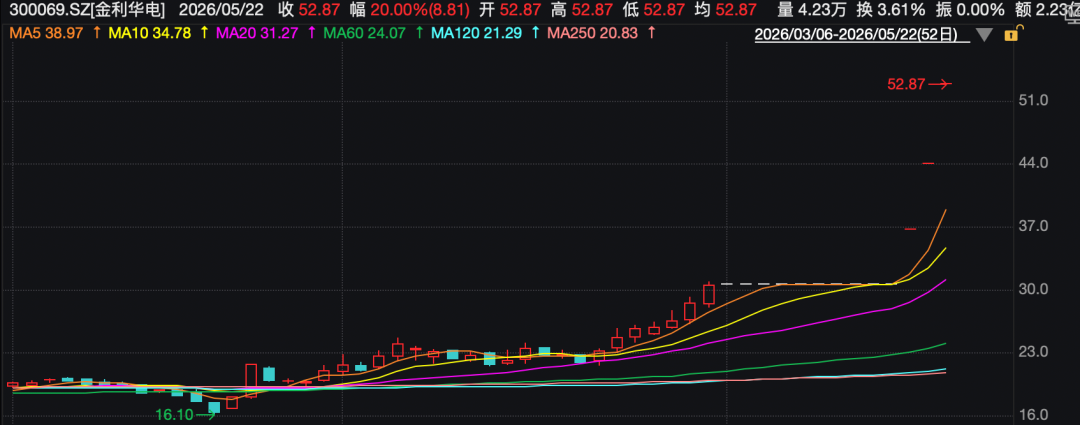The width and height of the screenshot is (1080, 425).
Task: Click the 37.0 price axis label
Action: (x=1034, y=227)
